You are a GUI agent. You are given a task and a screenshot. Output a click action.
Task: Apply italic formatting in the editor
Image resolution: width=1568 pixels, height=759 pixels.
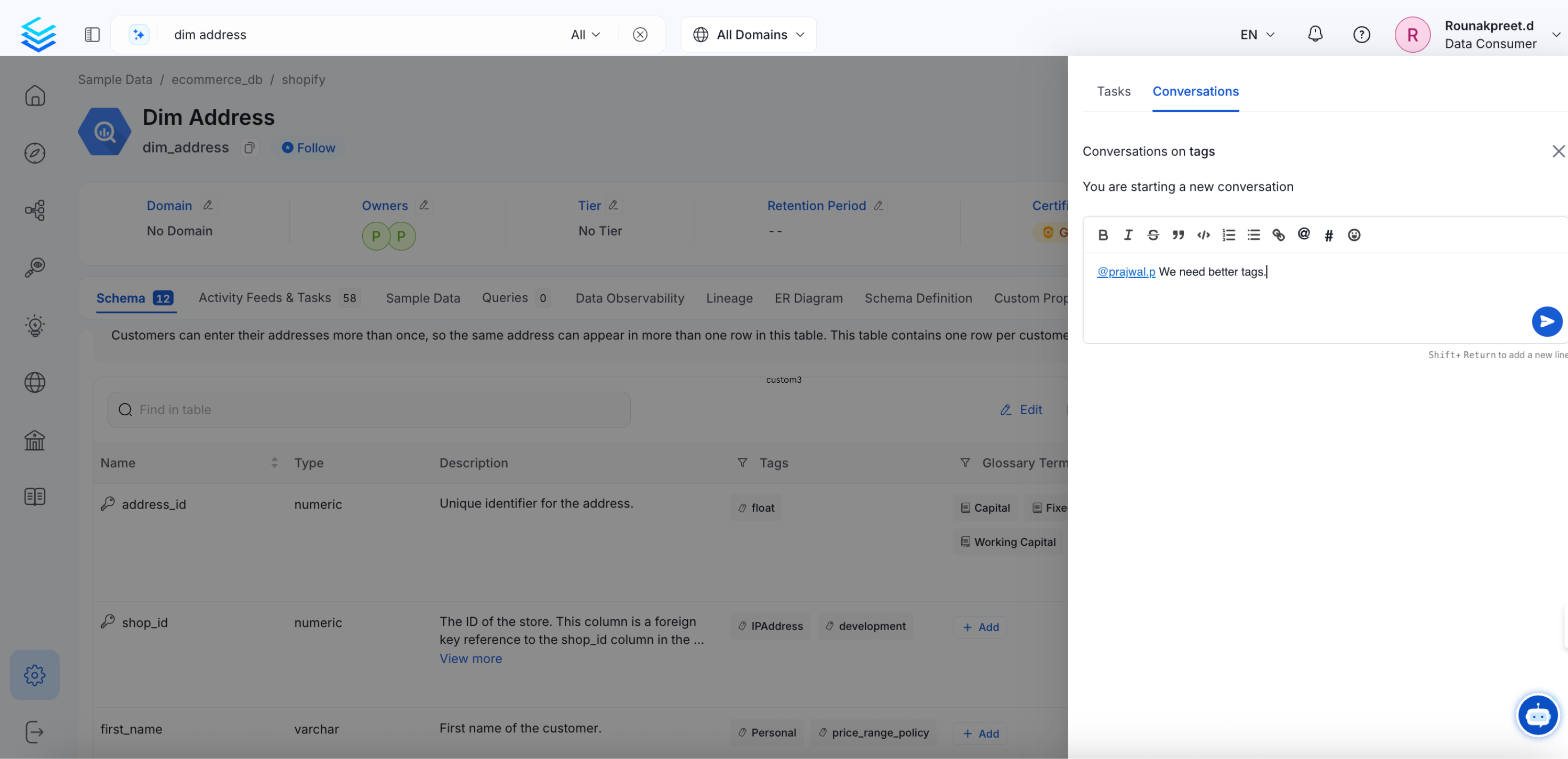click(1128, 235)
